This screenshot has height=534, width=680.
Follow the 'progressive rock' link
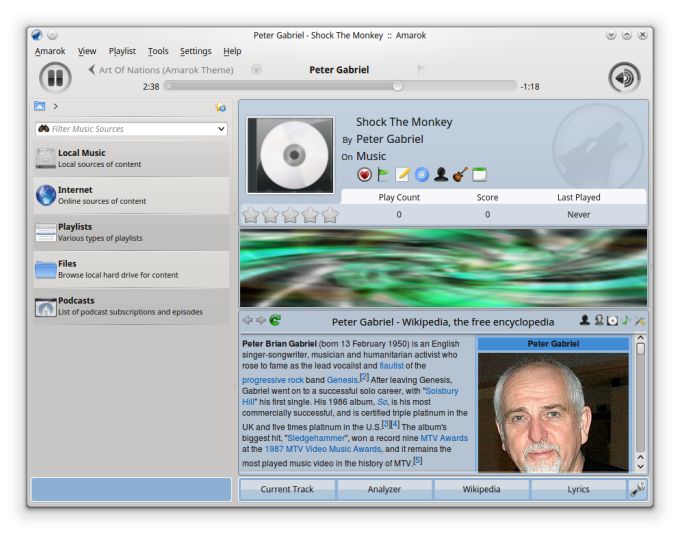pos(272,380)
